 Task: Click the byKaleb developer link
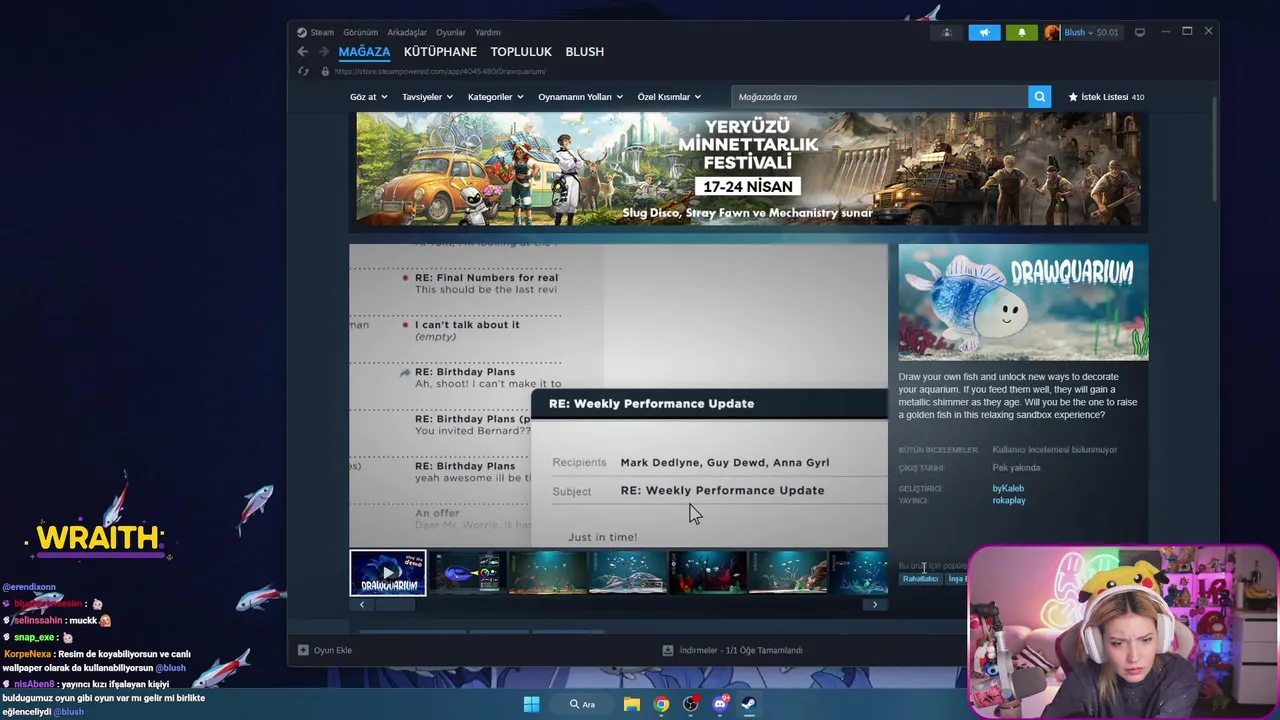click(x=1008, y=488)
